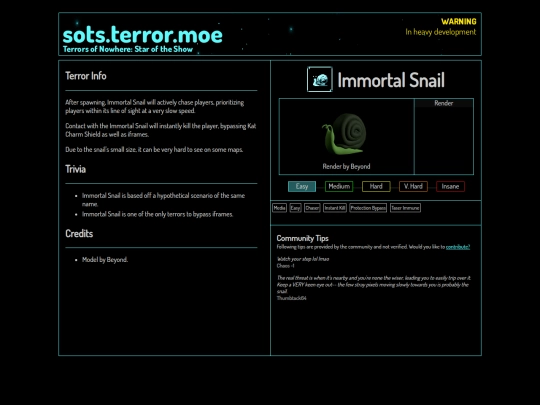Viewport: 540px width, 405px height.
Task: Click the "Watch your step" community tip
Action: pyautogui.click(x=303, y=259)
